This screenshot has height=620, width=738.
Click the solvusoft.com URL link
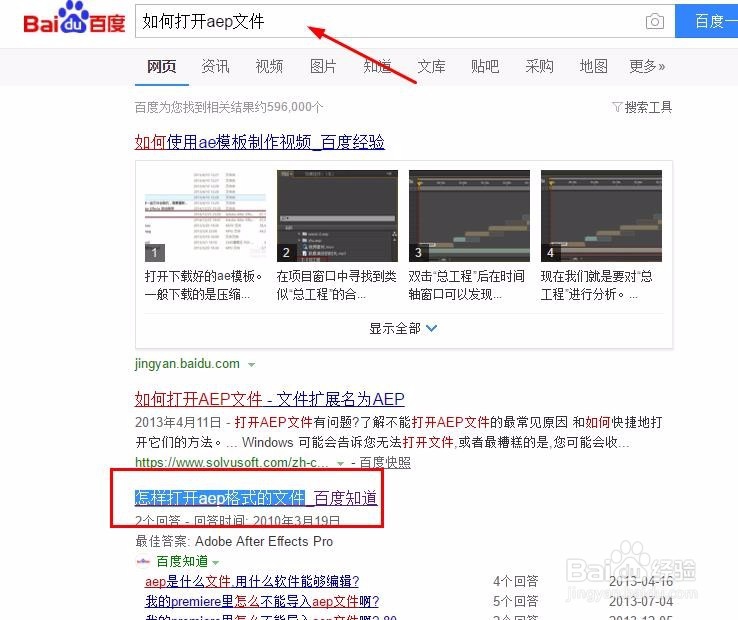coord(232,462)
